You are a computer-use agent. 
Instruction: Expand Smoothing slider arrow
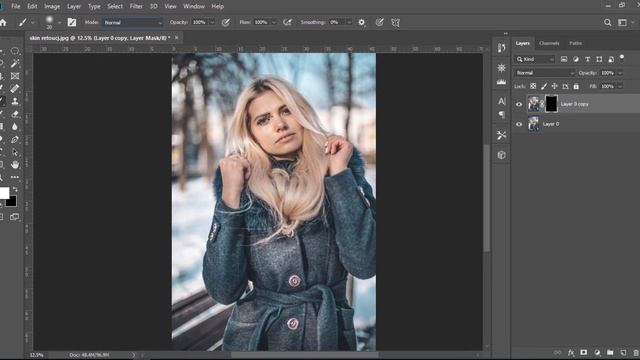coord(349,22)
